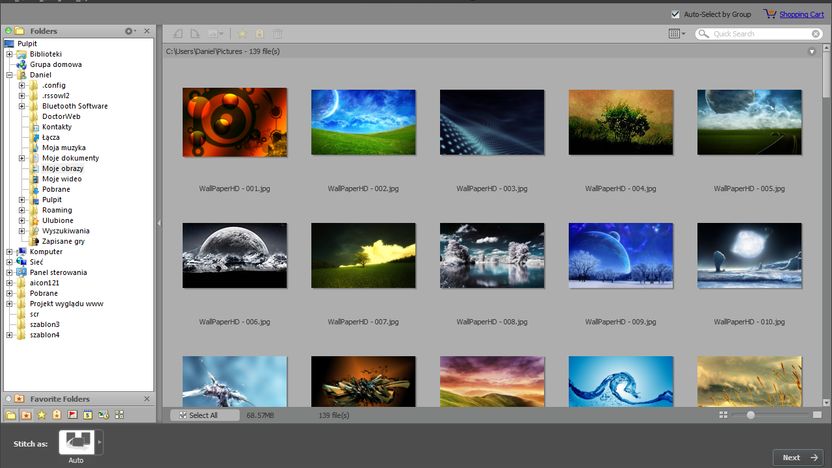Click the trash delete toolbar icon
The width and height of the screenshot is (832, 468).
coord(277,34)
